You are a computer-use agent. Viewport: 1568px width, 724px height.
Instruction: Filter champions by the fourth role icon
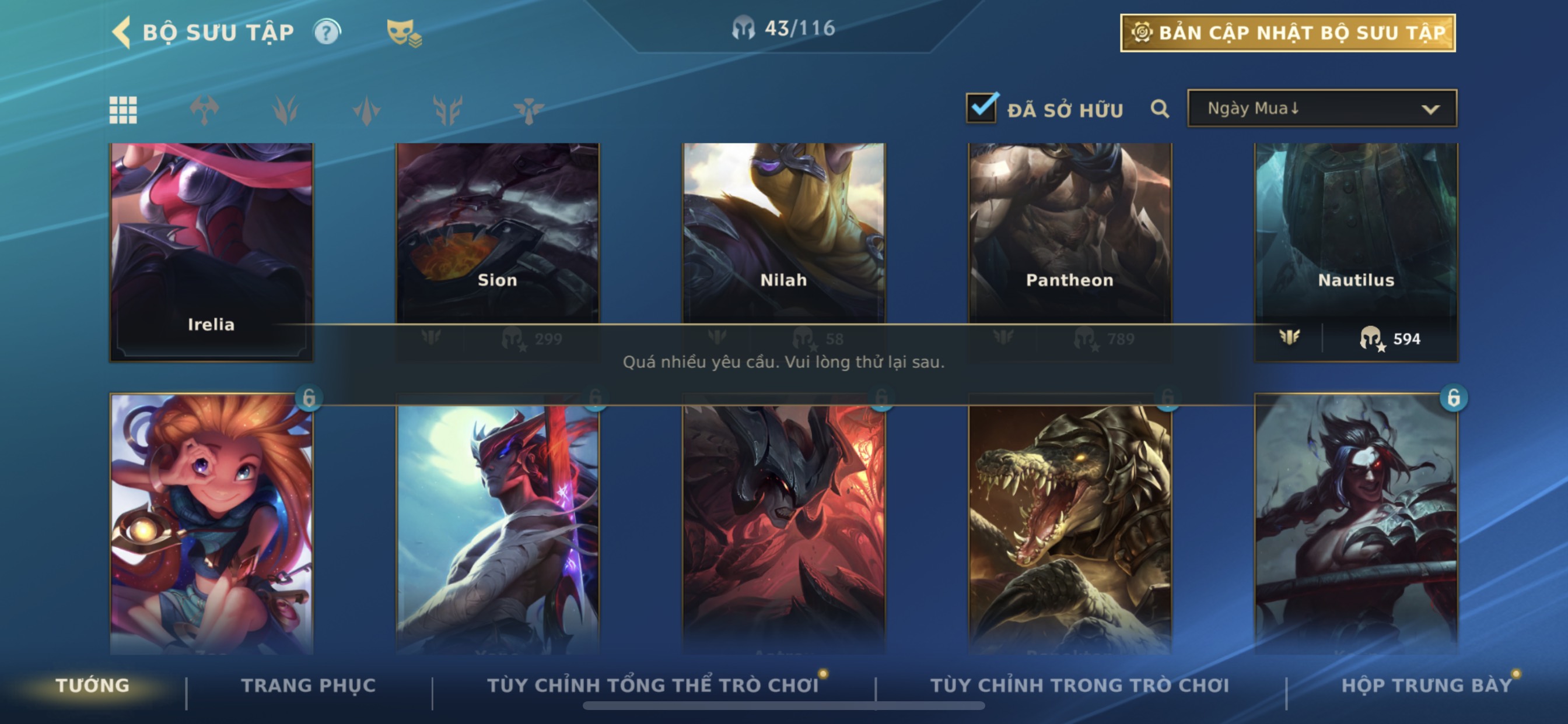(x=366, y=110)
